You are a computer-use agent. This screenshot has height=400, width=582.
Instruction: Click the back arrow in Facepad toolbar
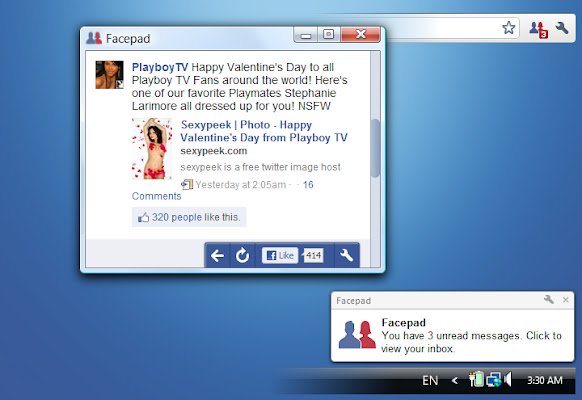click(x=217, y=255)
